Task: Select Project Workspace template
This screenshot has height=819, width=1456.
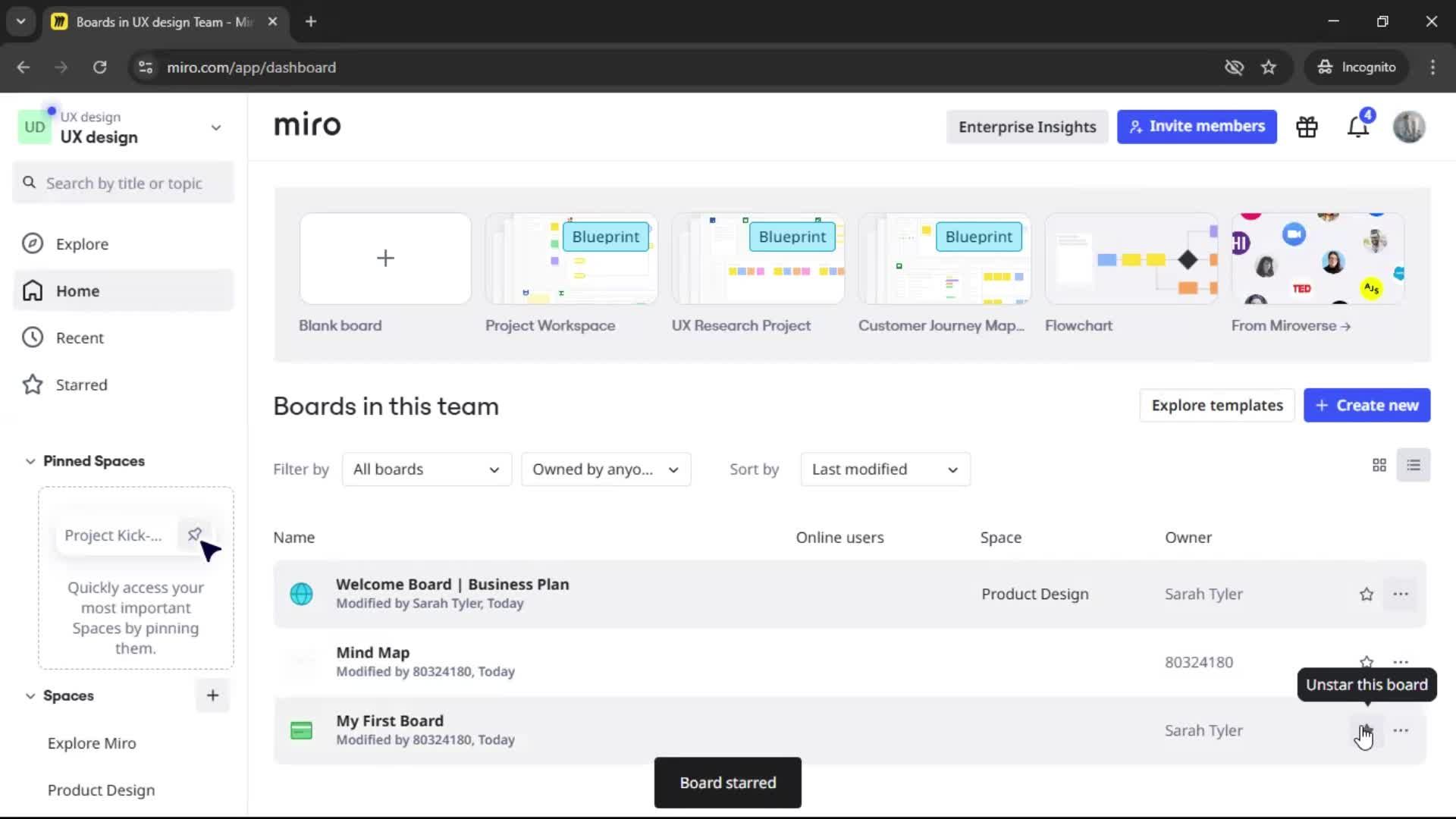Action: [x=571, y=259]
